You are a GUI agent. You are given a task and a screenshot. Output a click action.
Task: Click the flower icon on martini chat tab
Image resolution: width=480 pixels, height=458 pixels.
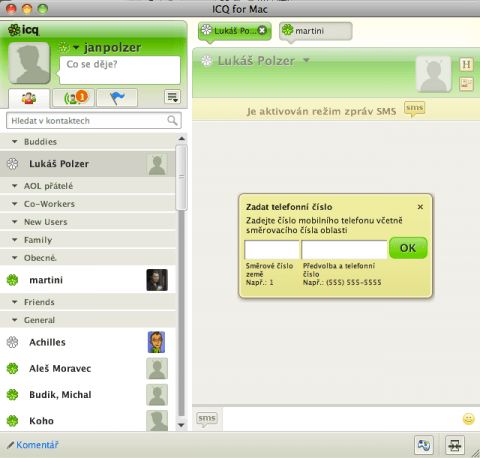tap(288, 30)
